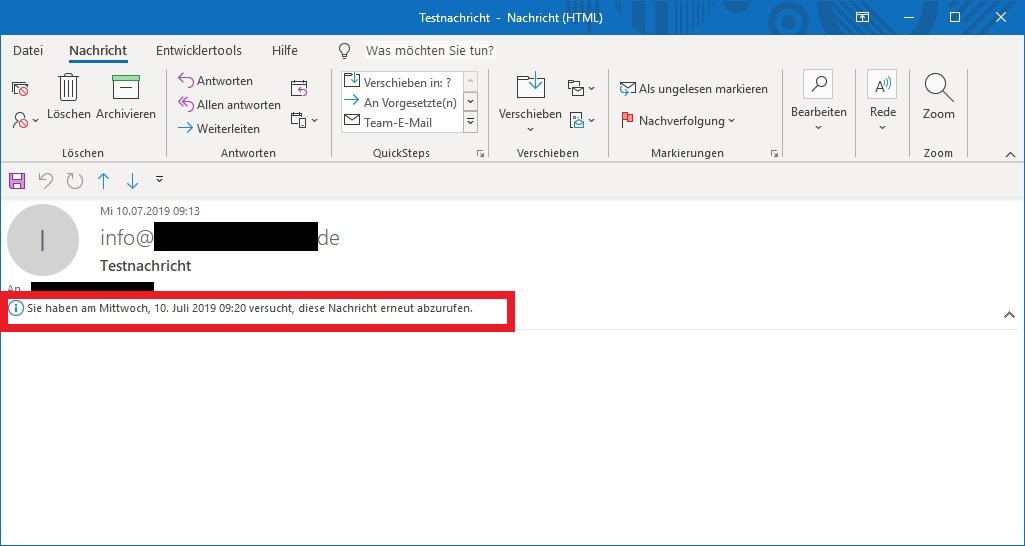Select QuickStep Verschieben in: ?
Image resolution: width=1025 pixels, height=546 pixels.
pos(403,82)
